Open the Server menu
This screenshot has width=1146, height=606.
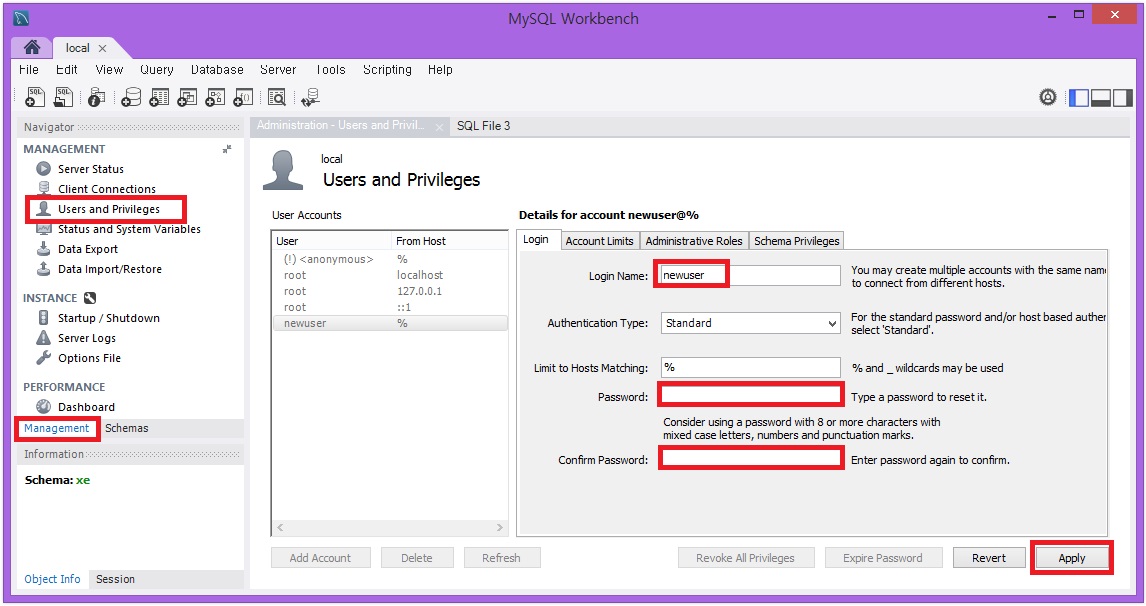coord(278,70)
